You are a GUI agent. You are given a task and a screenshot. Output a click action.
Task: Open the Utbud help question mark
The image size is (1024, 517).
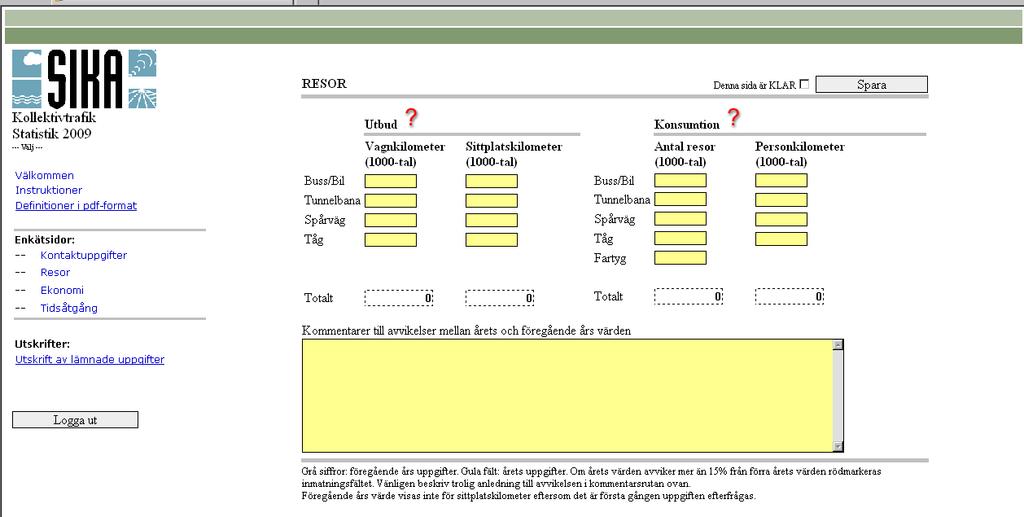411,118
